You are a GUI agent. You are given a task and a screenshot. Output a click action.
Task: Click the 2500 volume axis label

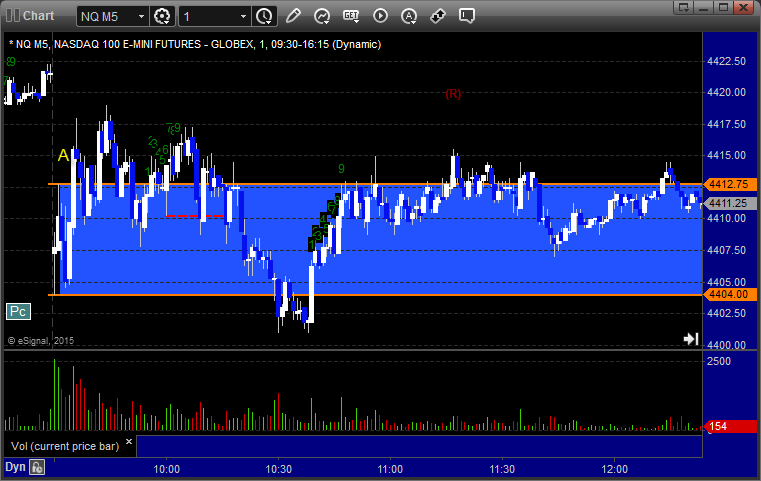[x=719, y=361]
